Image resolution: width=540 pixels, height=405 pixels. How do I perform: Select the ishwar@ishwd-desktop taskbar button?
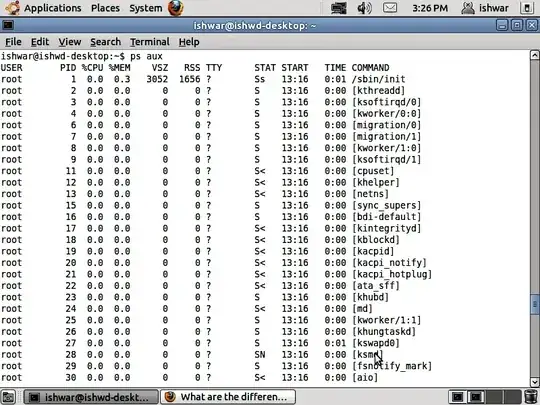[x=91, y=397]
